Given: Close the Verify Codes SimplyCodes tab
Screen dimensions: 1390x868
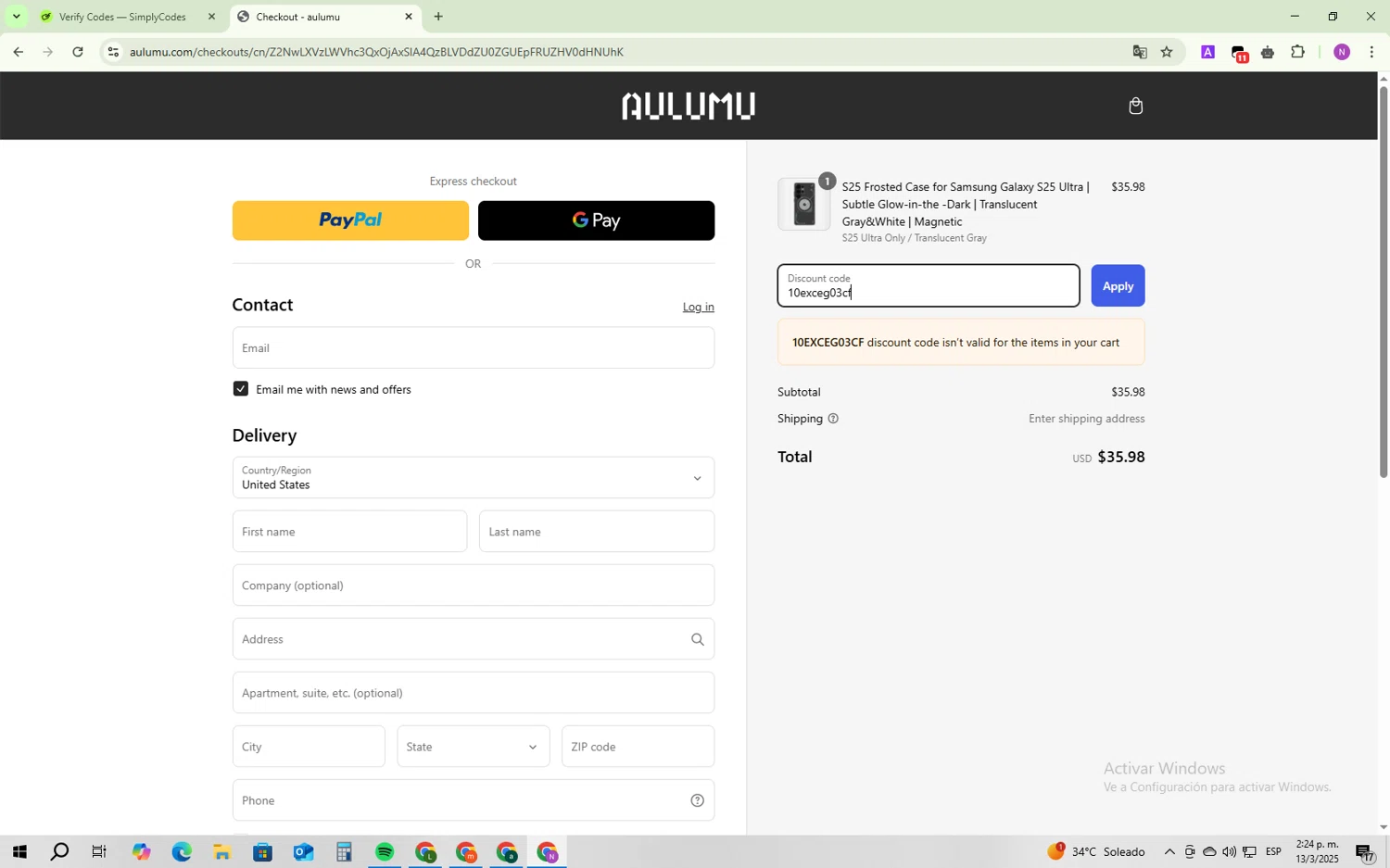Looking at the screenshot, I should click(211, 17).
